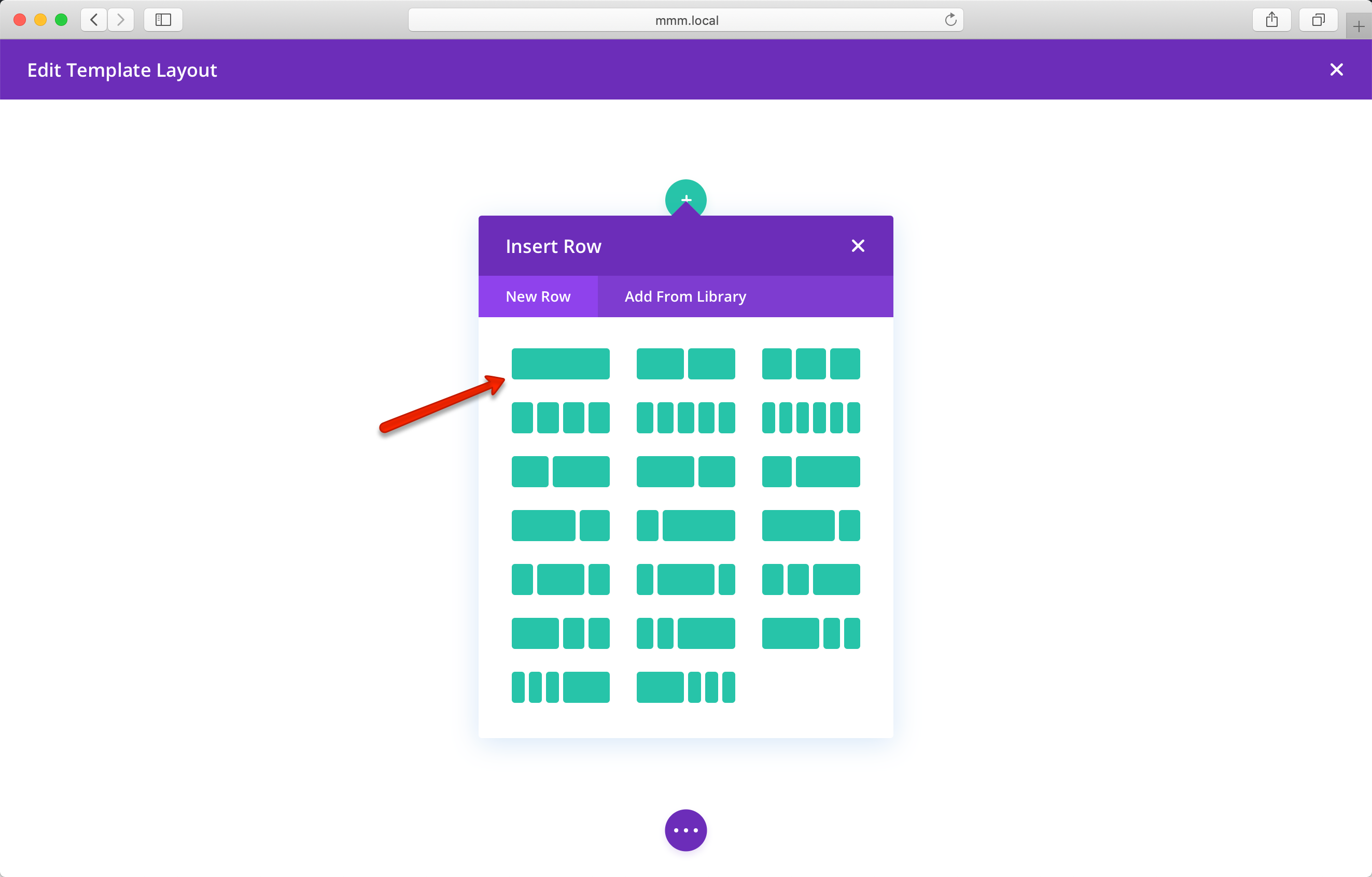Go back to the previous page
Screen dimensions: 1372x877
(94, 20)
